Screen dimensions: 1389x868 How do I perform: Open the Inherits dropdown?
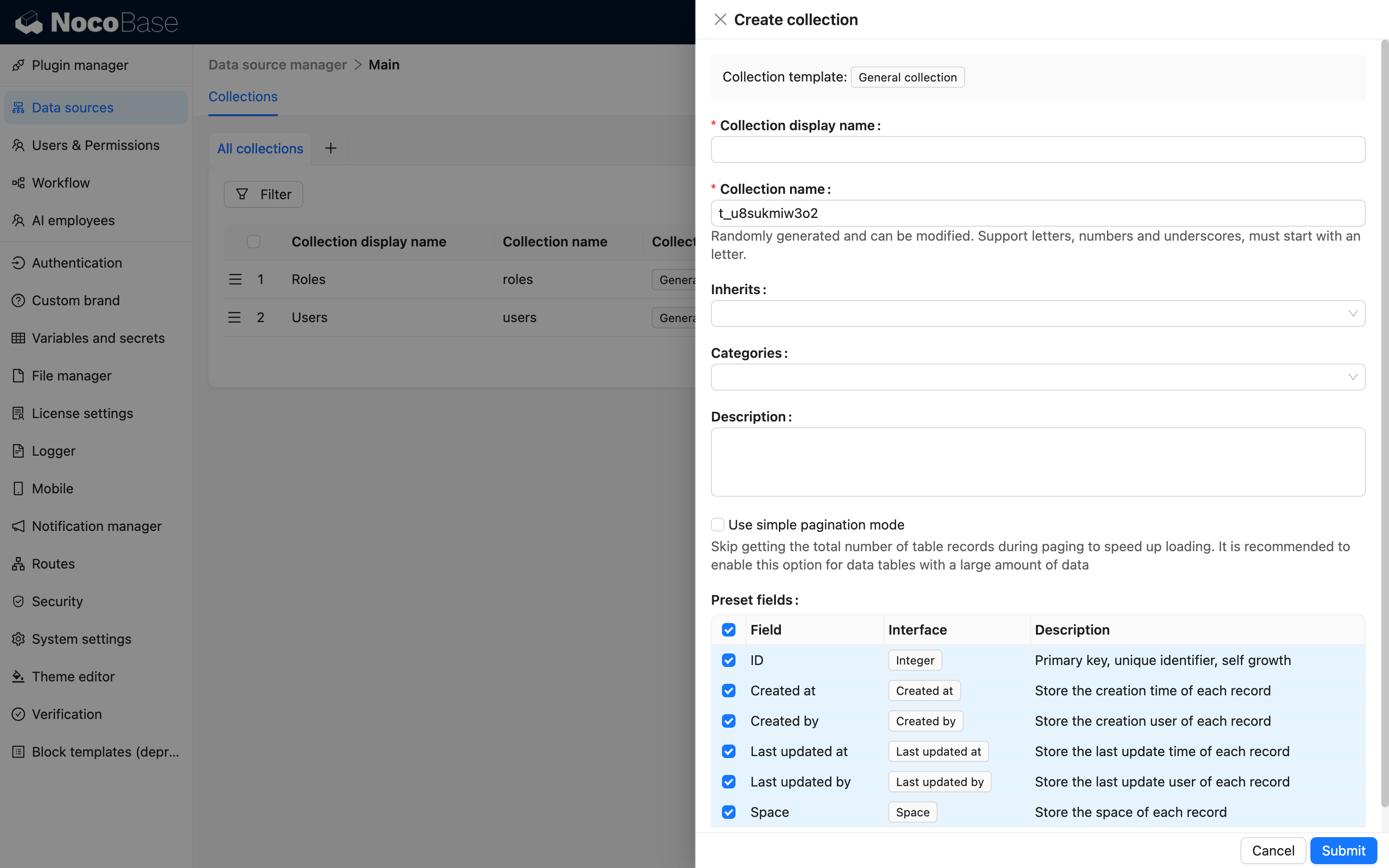[x=1037, y=313]
